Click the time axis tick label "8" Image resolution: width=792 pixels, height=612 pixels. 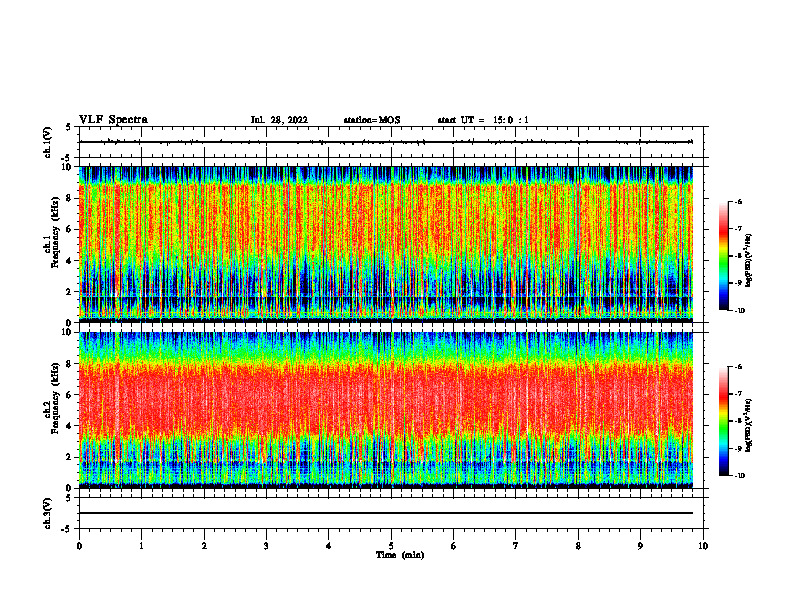pos(578,546)
